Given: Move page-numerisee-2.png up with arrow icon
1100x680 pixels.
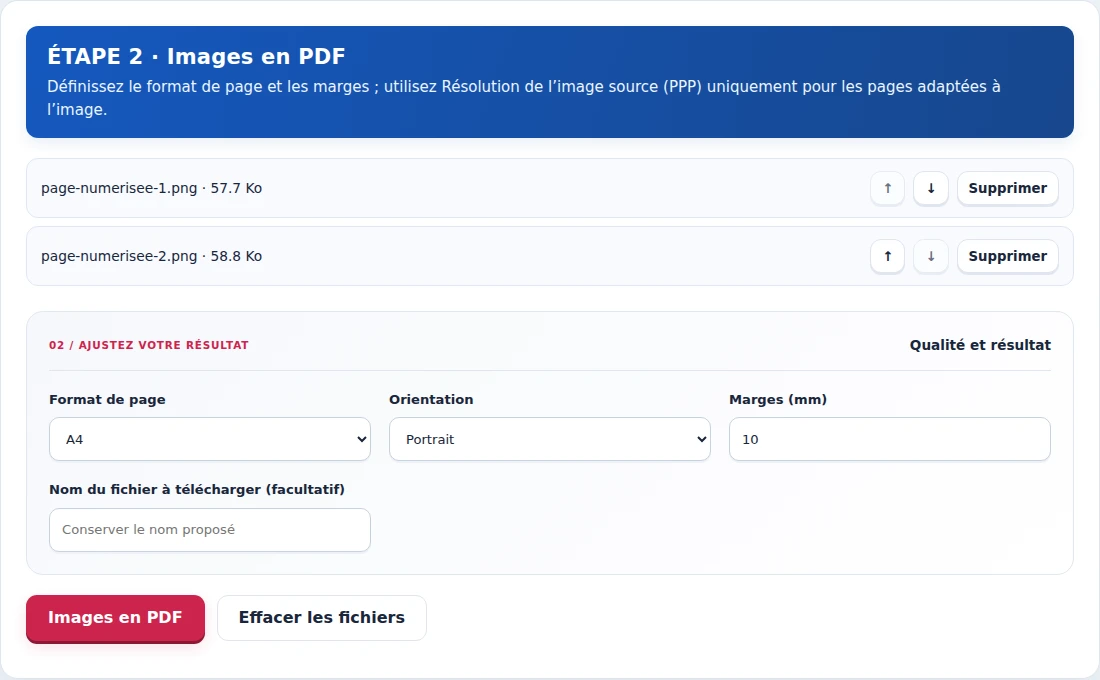Looking at the screenshot, I should click(x=887, y=256).
